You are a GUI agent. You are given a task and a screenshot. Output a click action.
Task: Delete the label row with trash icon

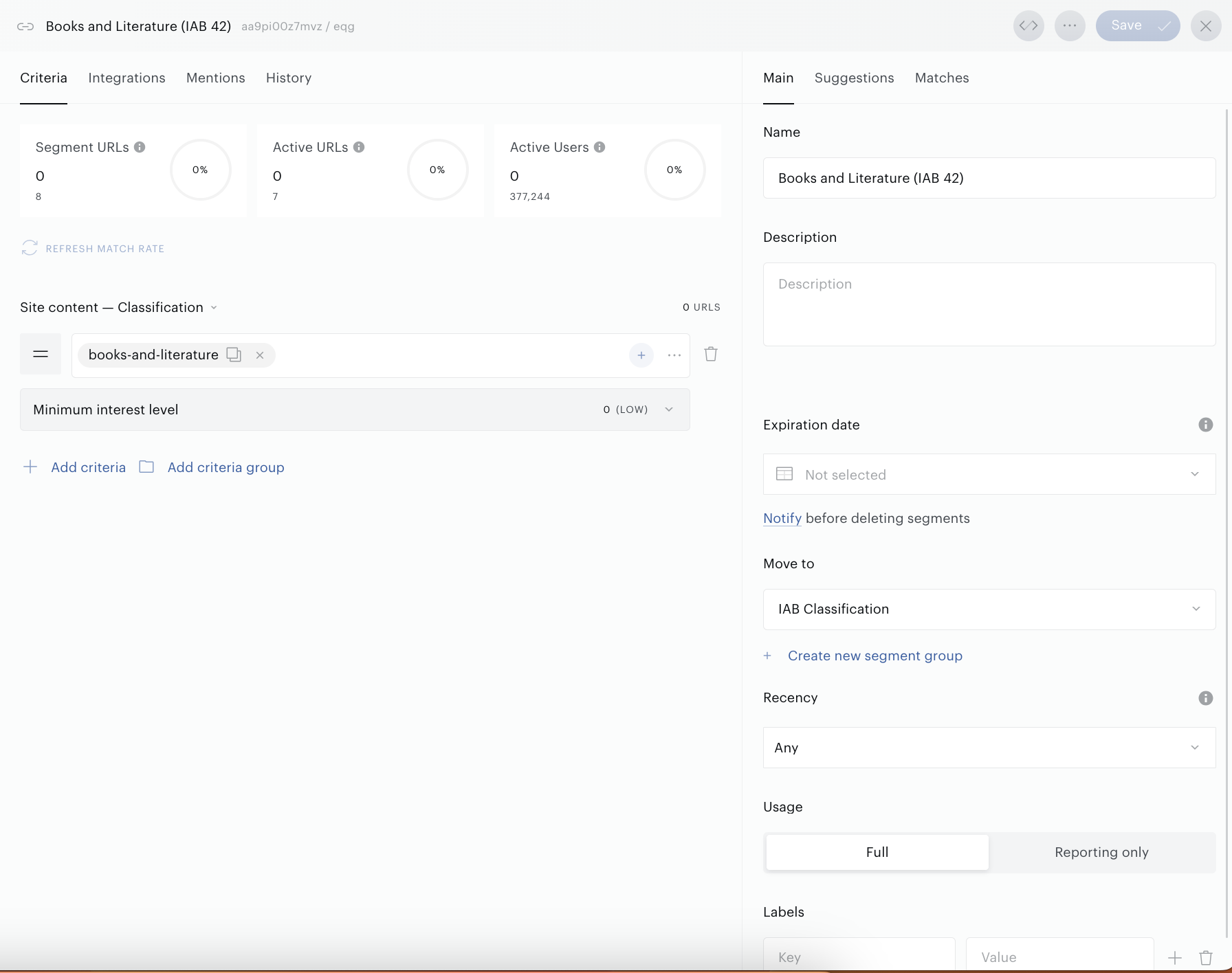click(x=1206, y=957)
